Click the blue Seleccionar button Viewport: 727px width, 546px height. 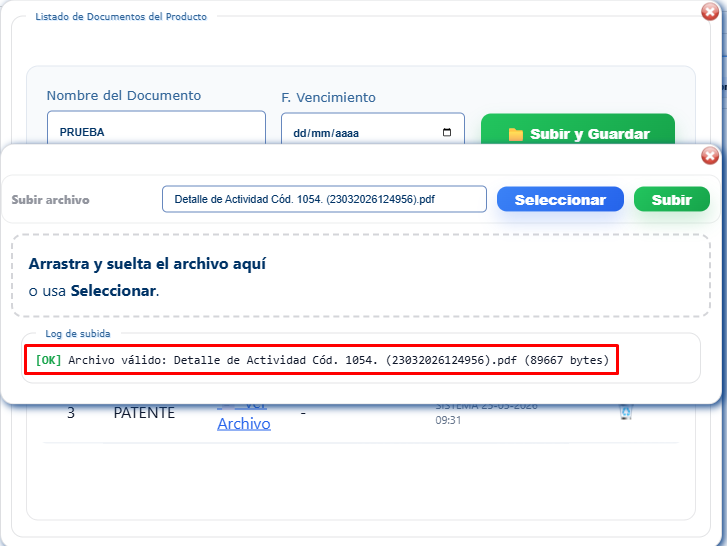pos(560,200)
